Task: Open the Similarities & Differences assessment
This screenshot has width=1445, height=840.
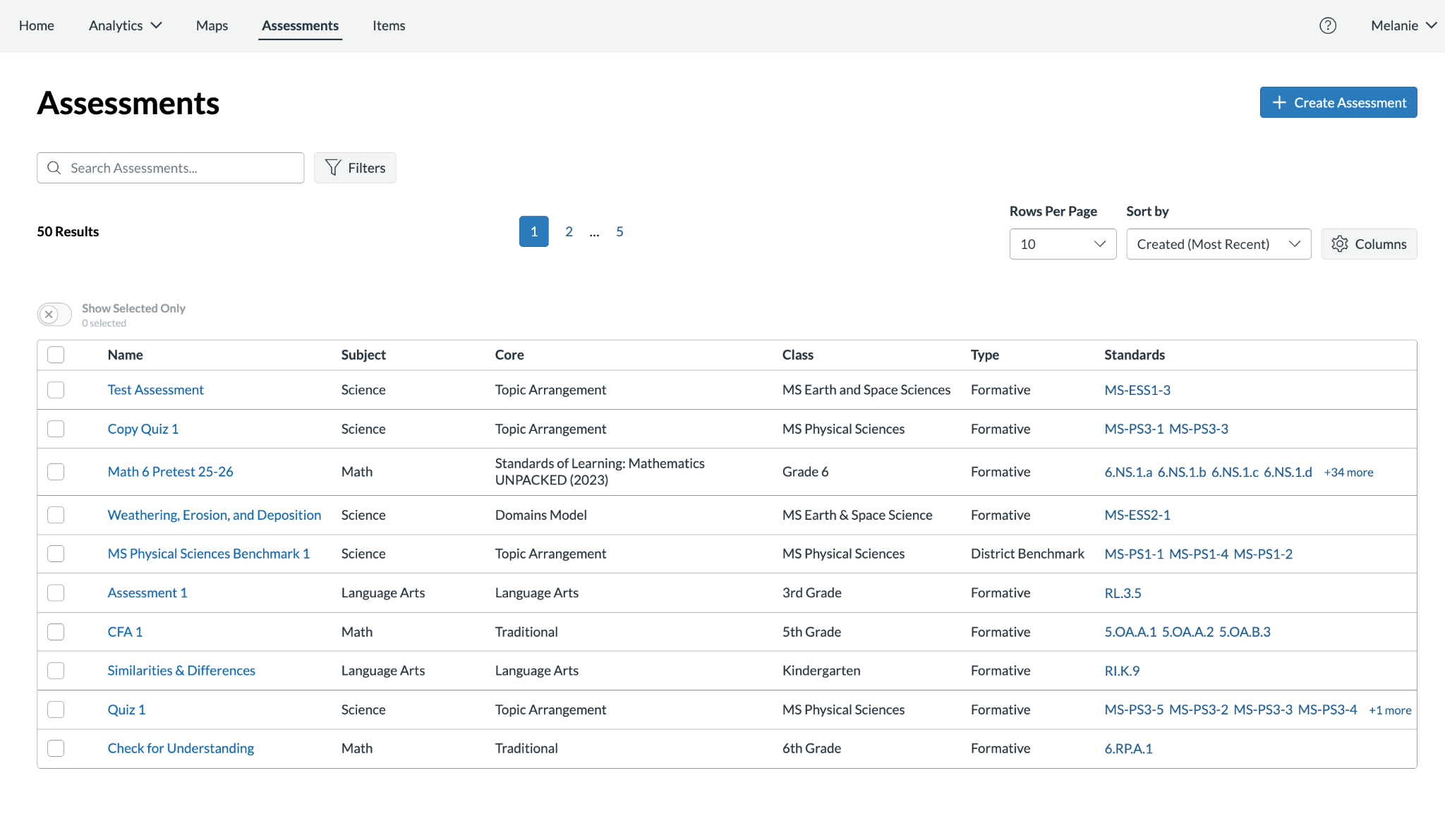Action: pyautogui.click(x=181, y=671)
